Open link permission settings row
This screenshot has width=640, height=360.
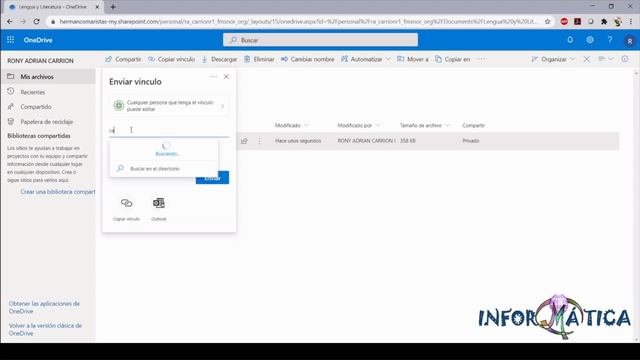pos(169,106)
